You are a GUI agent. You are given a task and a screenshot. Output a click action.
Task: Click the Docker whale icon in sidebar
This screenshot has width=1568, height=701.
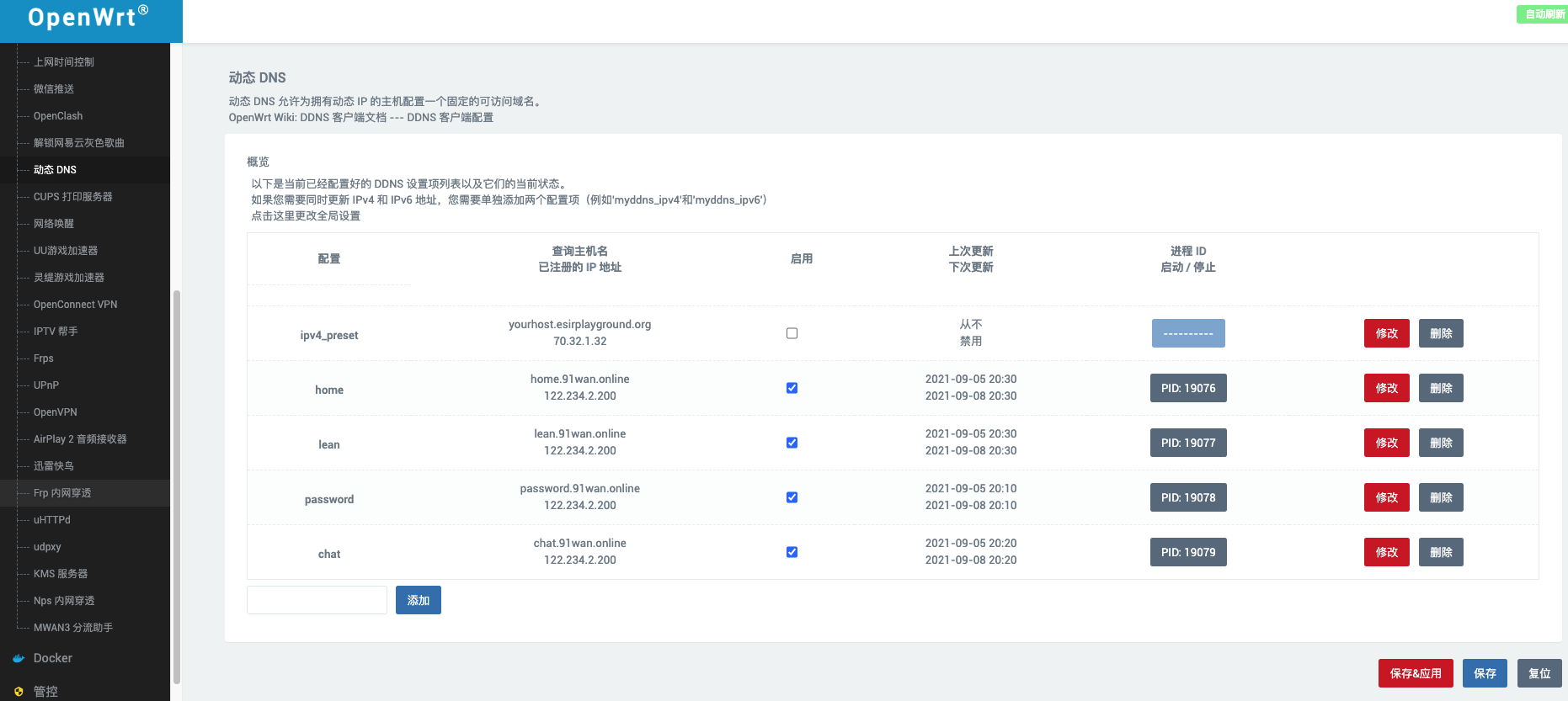[19, 658]
